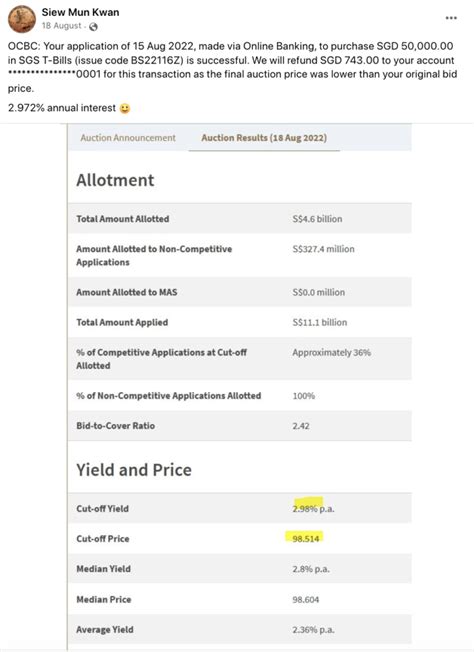Select Auction Results (18 Aug 2022) tab
This screenshot has width=474, height=652.
(x=264, y=138)
